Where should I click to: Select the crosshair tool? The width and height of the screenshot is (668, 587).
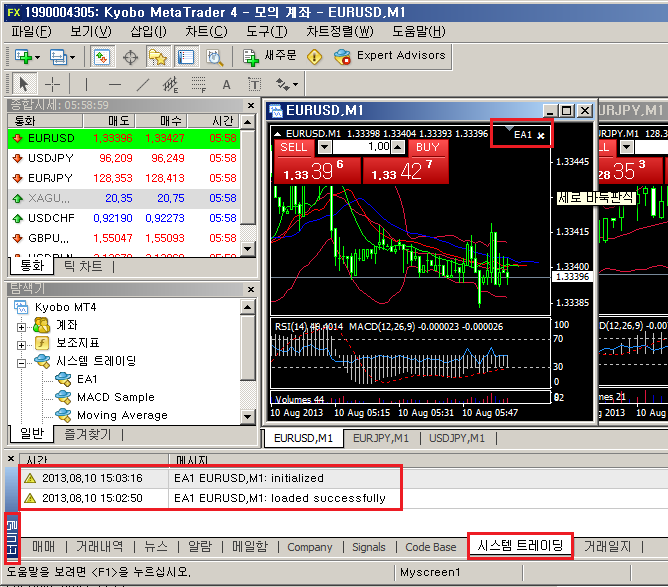[52, 84]
